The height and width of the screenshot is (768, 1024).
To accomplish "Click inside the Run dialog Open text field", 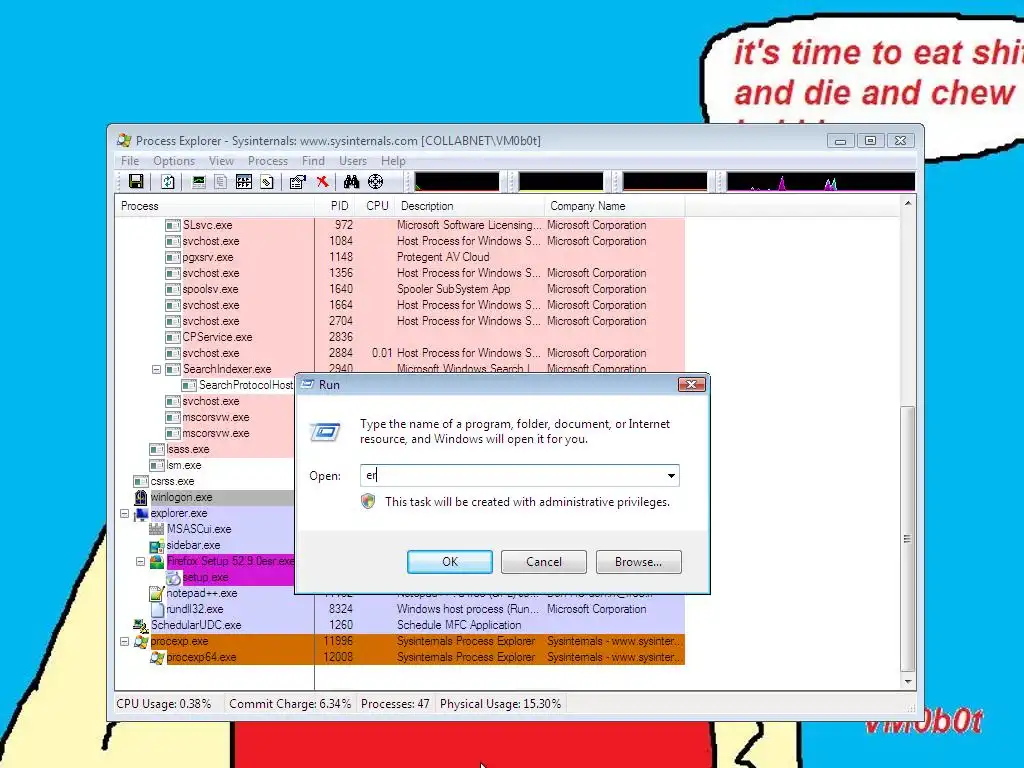I will (512, 475).
